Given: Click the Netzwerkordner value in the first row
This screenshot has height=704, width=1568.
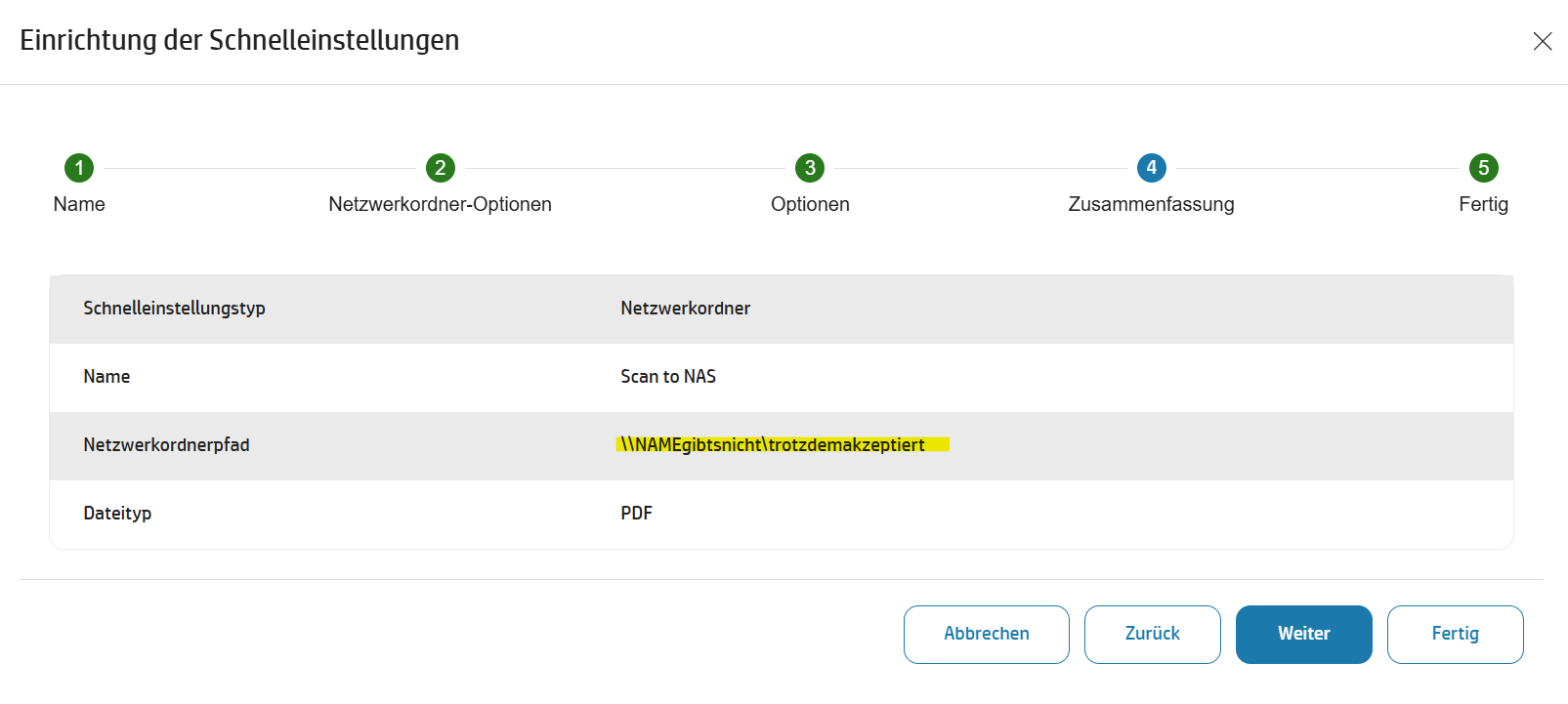Looking at the screenshot, I should click(685, 309).
